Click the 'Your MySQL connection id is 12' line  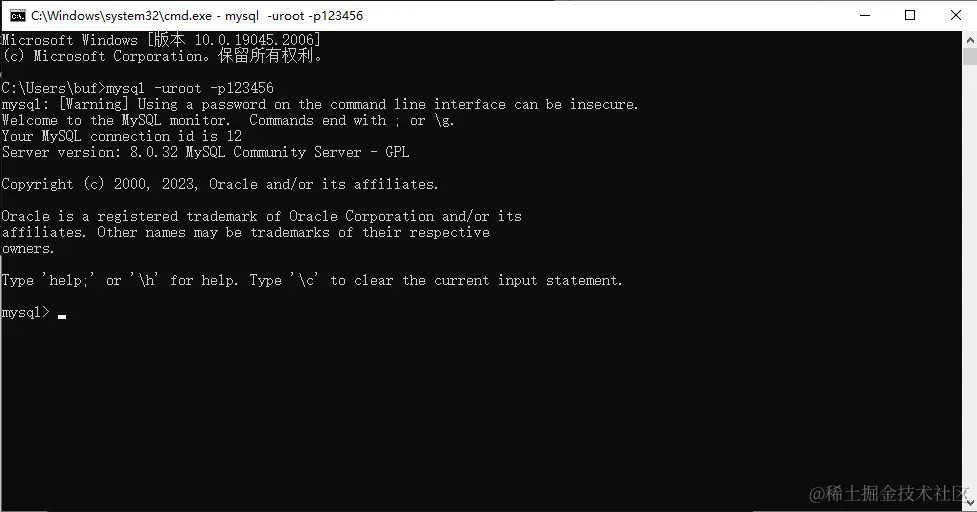pyautogui.click(x=122, y=136)
